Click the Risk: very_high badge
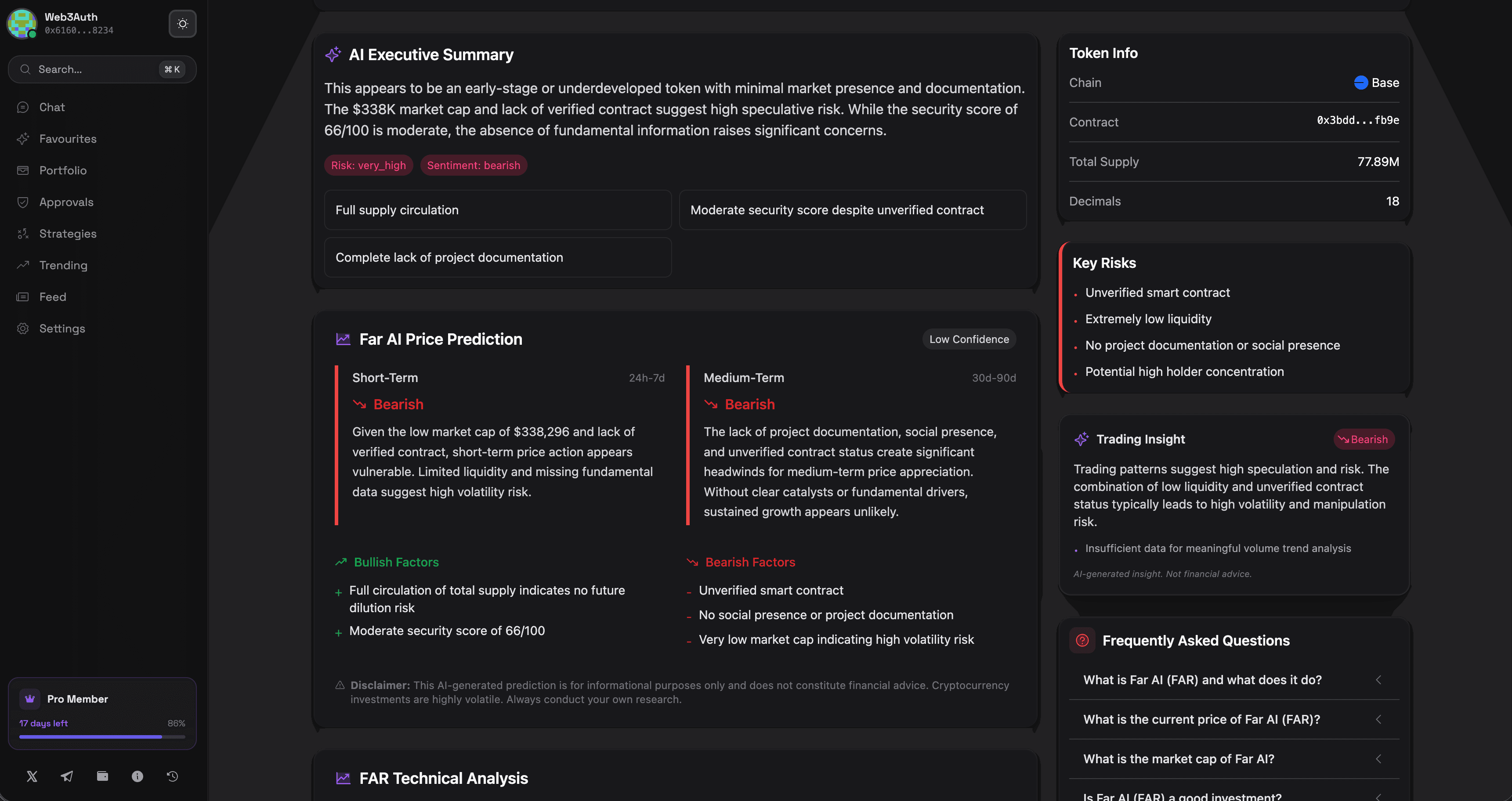Image resolution: width=1512 pixels, height=801 pixels. (369, 166)
